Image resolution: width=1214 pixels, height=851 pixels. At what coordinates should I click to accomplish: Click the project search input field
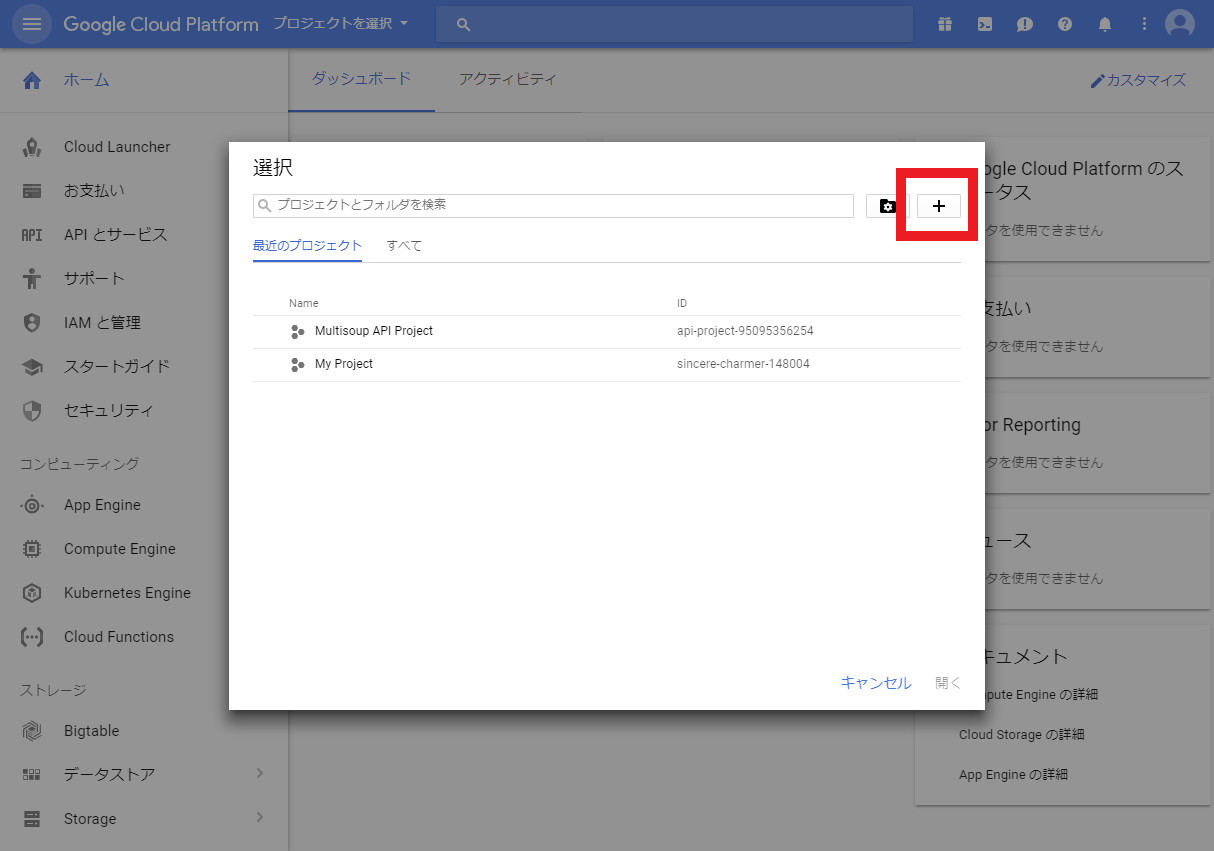pos(553,205)
